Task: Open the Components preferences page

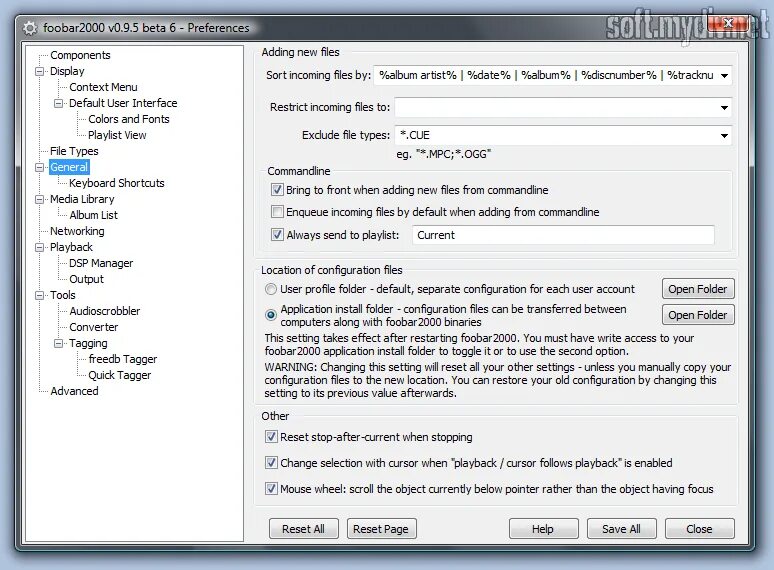Action: pyautogui.click(x=80, y=55)
